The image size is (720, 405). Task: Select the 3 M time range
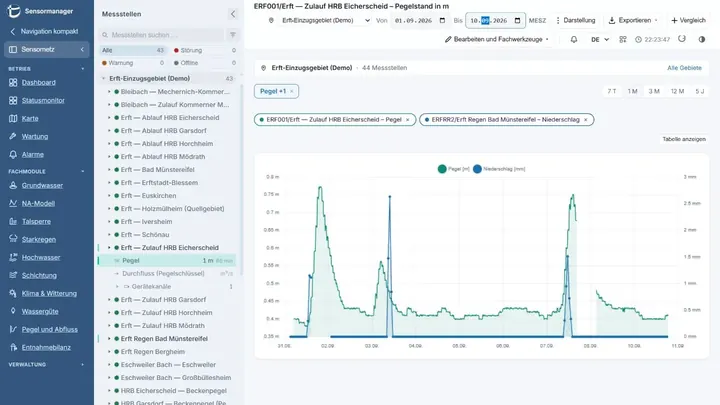pyautogui.click(x=654, y=91)
